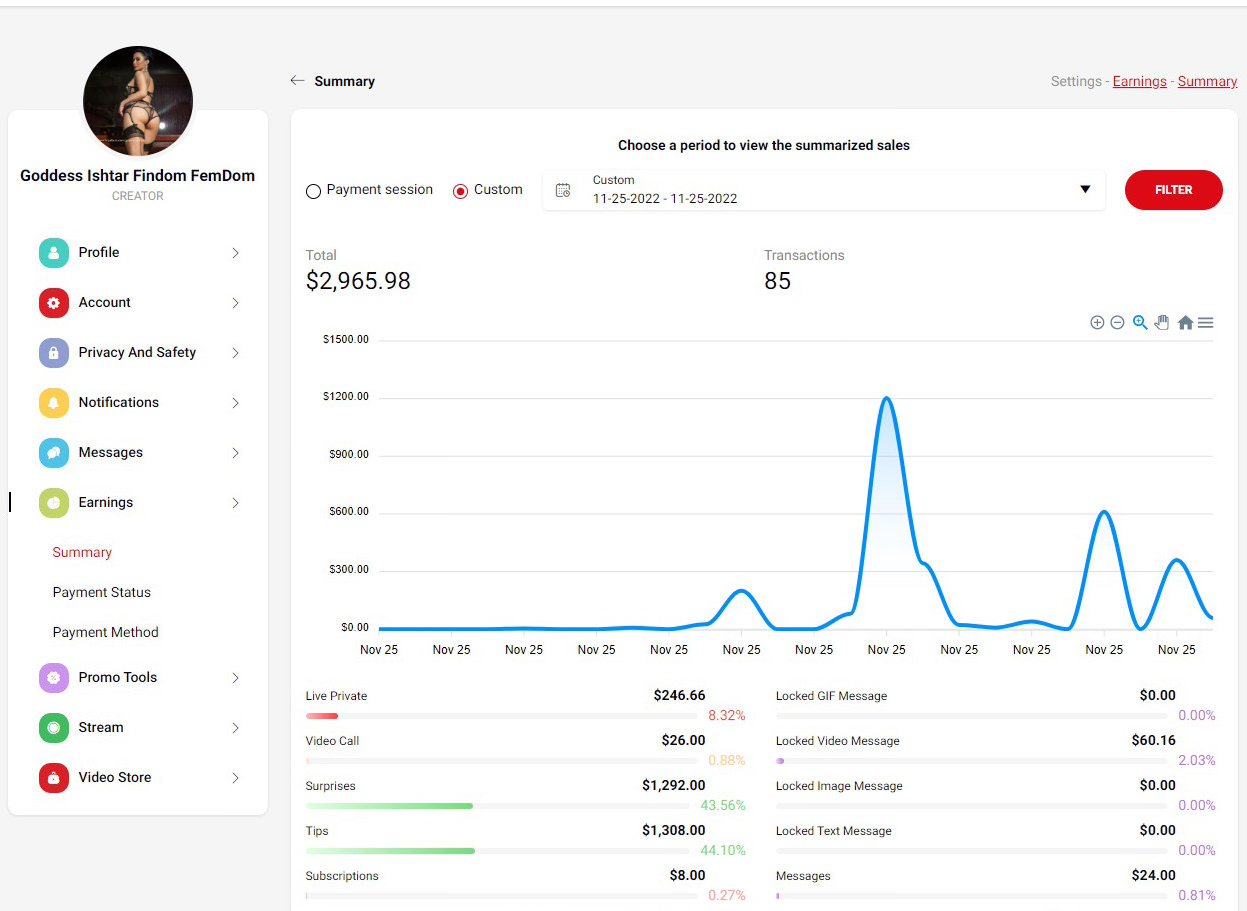The height and width of the screenshot is (911, 1247).
Task: Open the Video Store sidebar icon
Action: pos(54,778)
